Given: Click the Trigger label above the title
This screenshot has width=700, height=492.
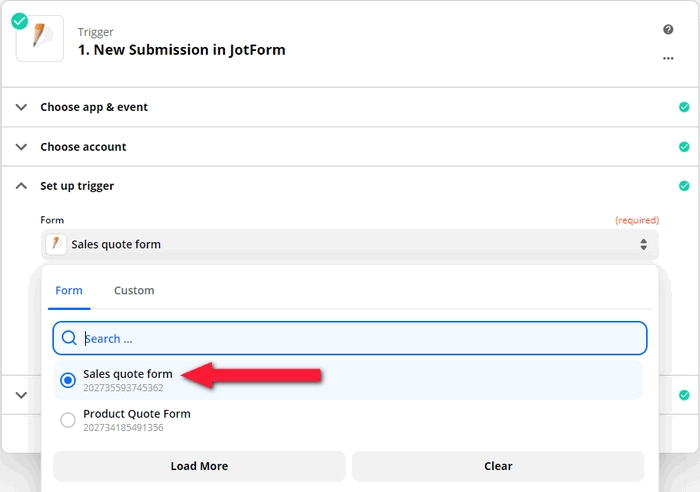Looking at the screenshot, I should (96, 32).
